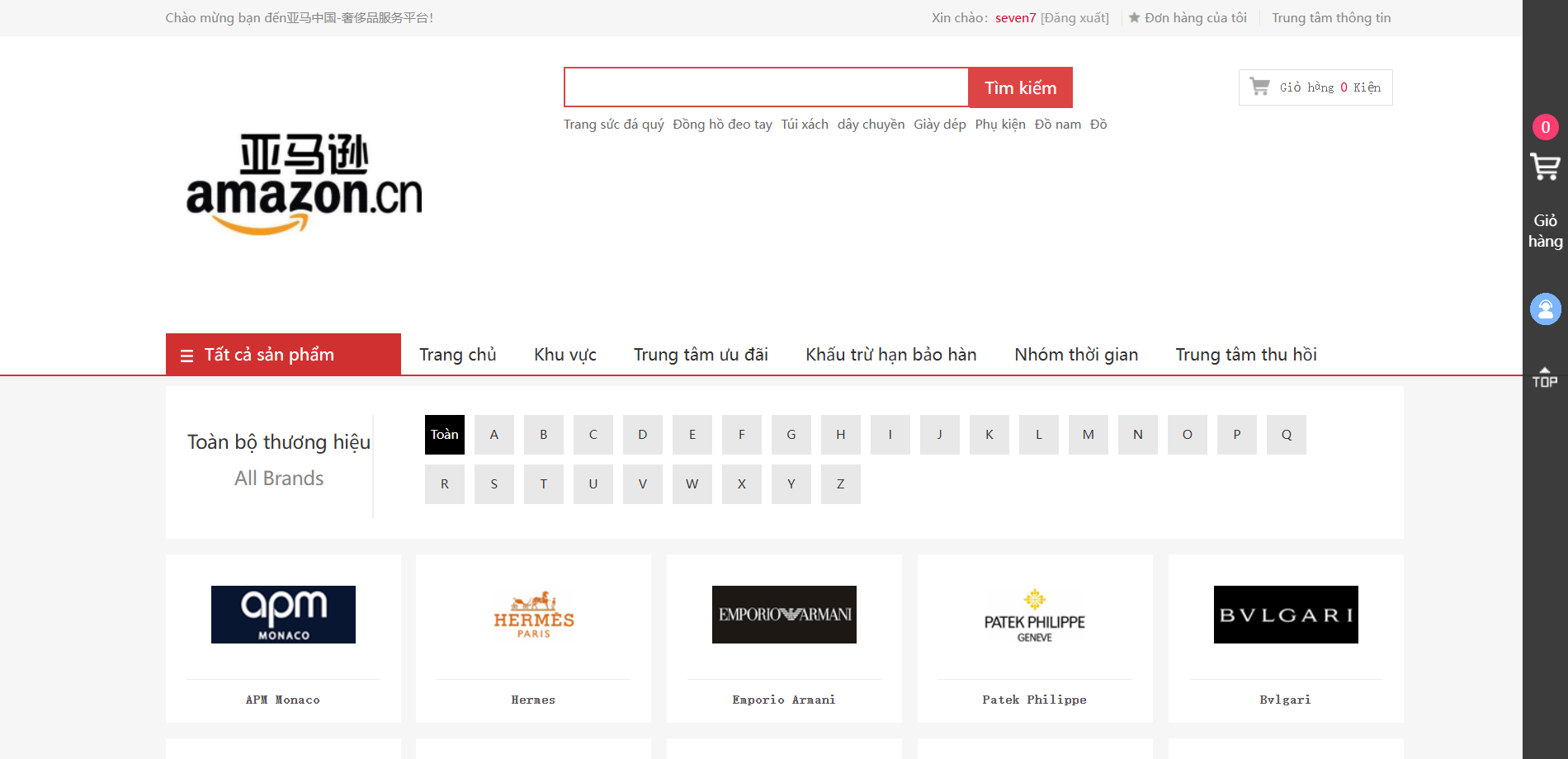The image size is (1568, 759).
Task: Filter brands by letter D
Action: (x=643, y=435)
